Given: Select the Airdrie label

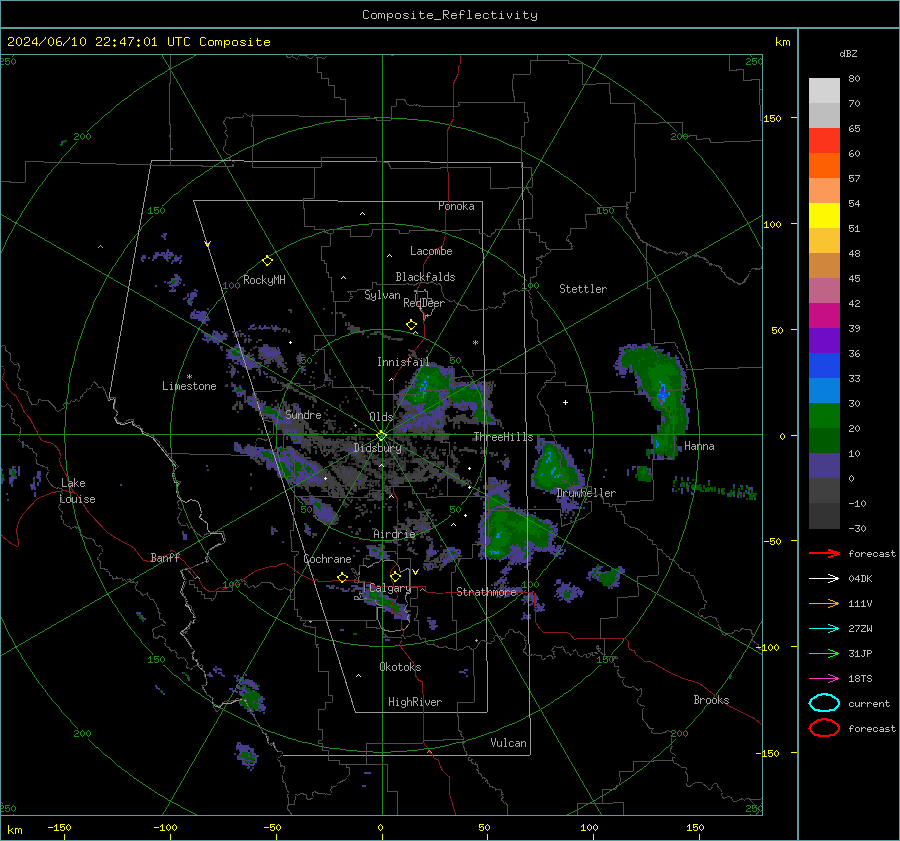Looking at the screenshot, I should [394, 534].
